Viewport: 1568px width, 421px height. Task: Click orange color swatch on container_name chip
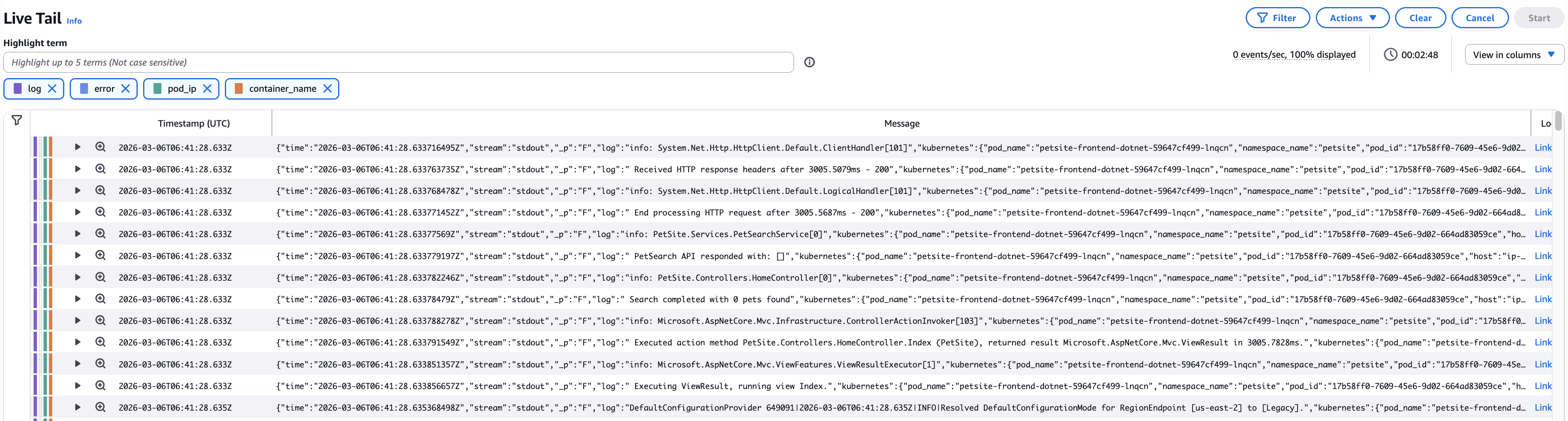tap(239, 88)
